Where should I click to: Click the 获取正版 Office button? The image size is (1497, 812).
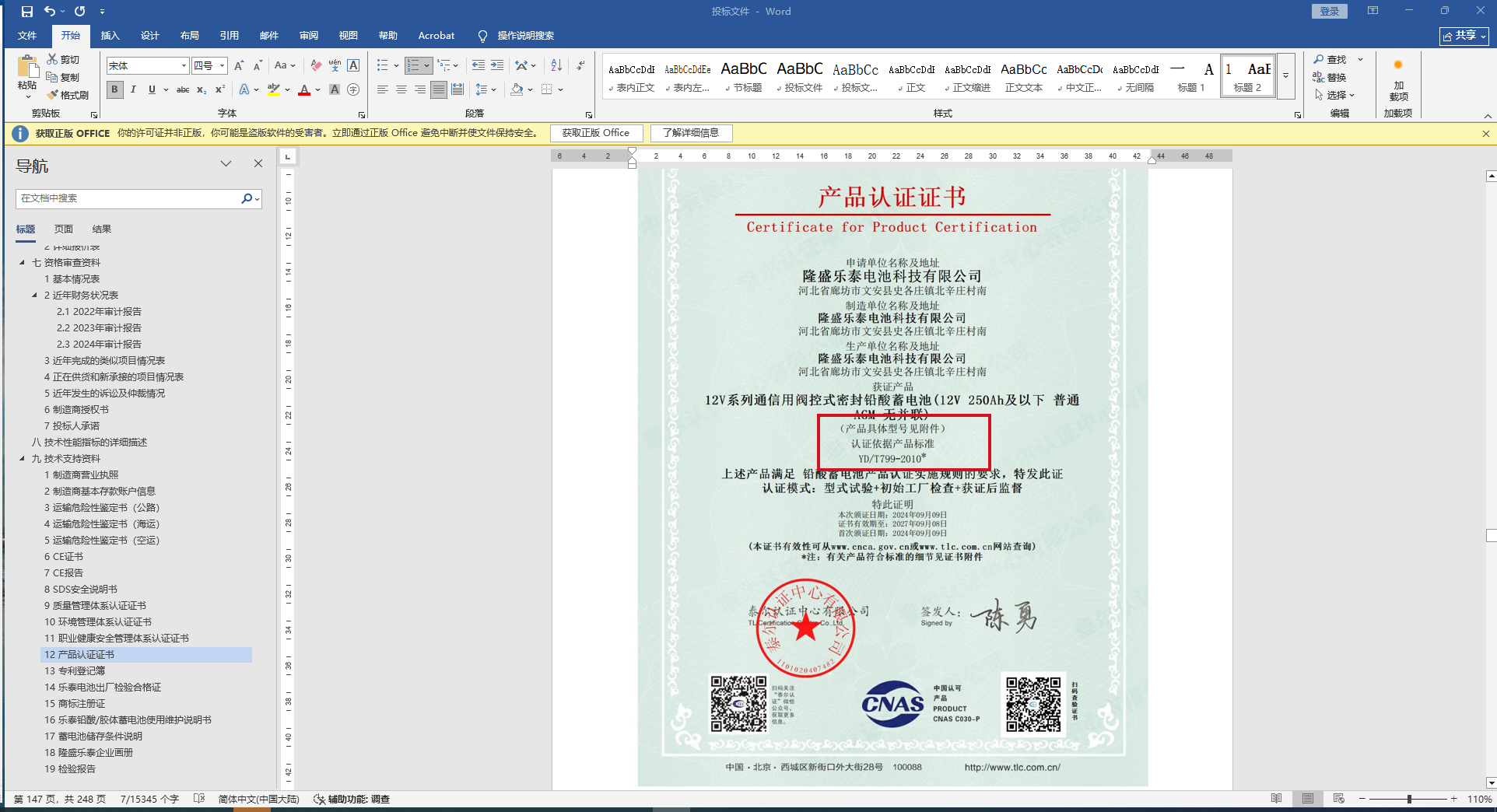point(596,133)
